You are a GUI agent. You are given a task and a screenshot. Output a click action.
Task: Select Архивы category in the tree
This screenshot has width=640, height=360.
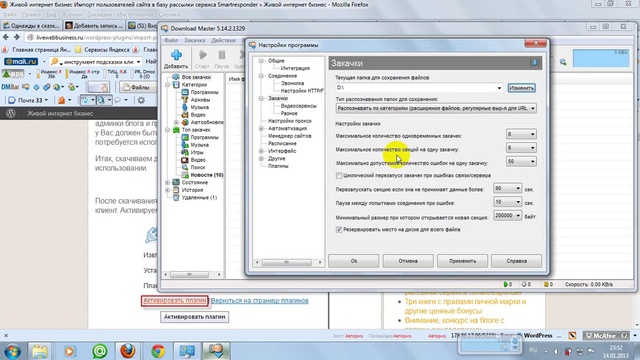click(200, 100)
